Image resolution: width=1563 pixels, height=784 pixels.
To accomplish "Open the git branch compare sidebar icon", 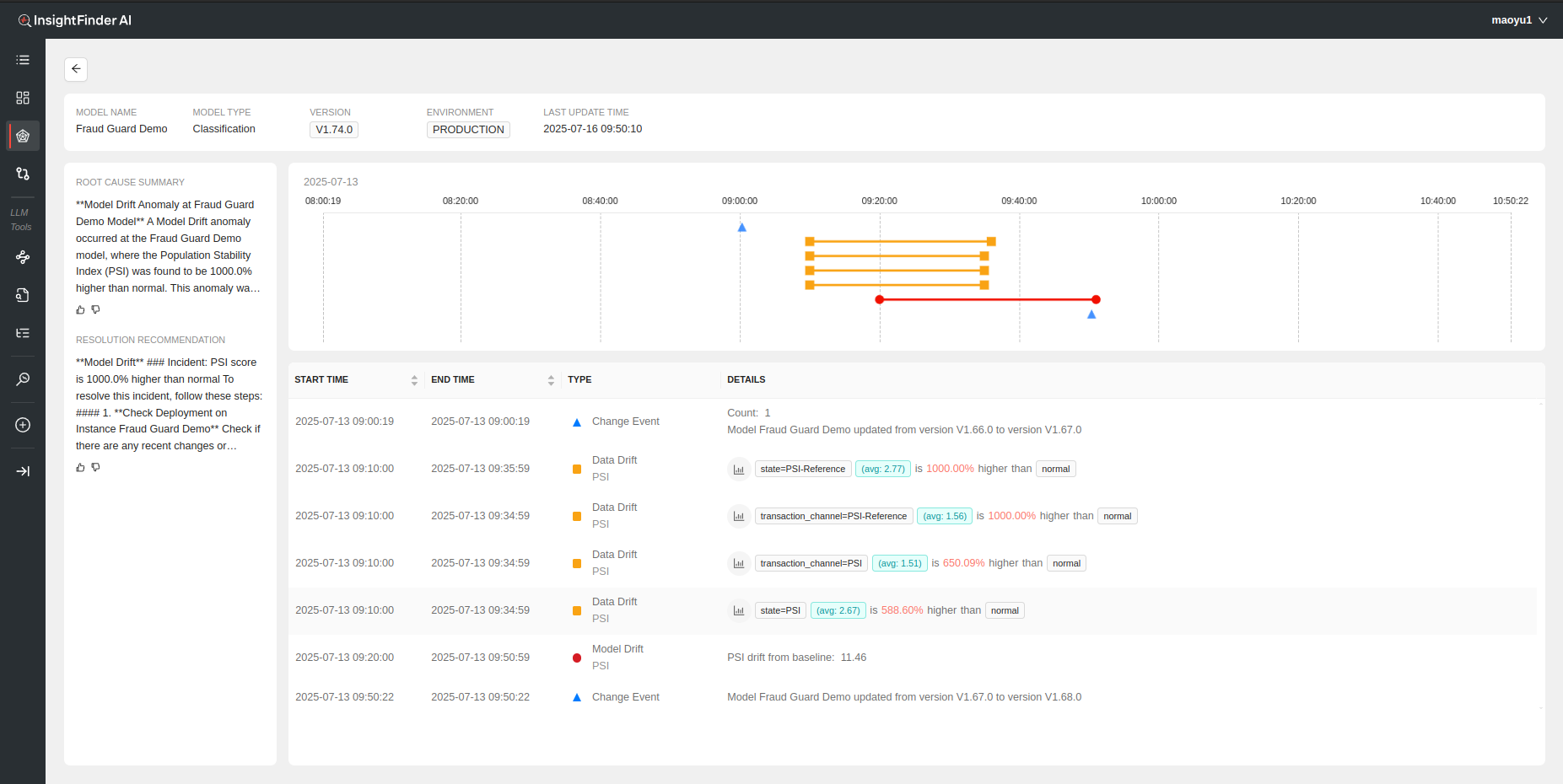I will coord(23,174).
